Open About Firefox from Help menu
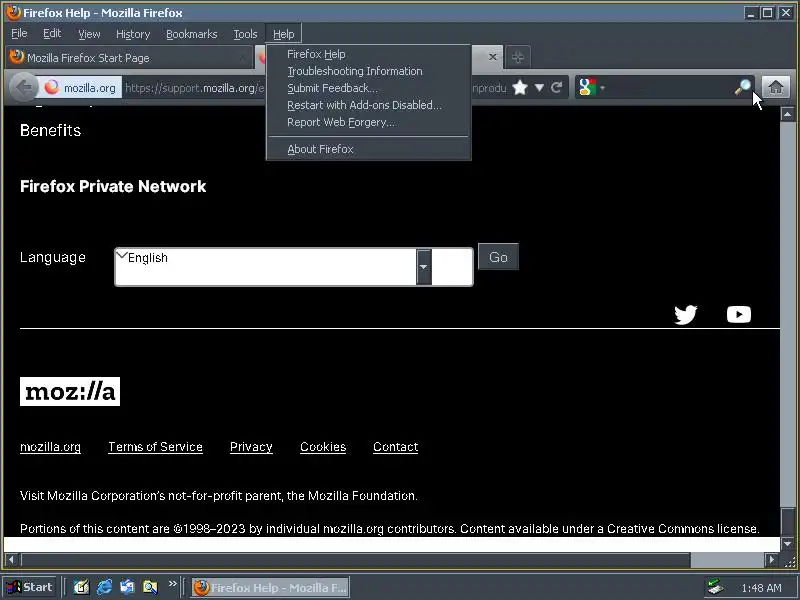 coord(368,149)
